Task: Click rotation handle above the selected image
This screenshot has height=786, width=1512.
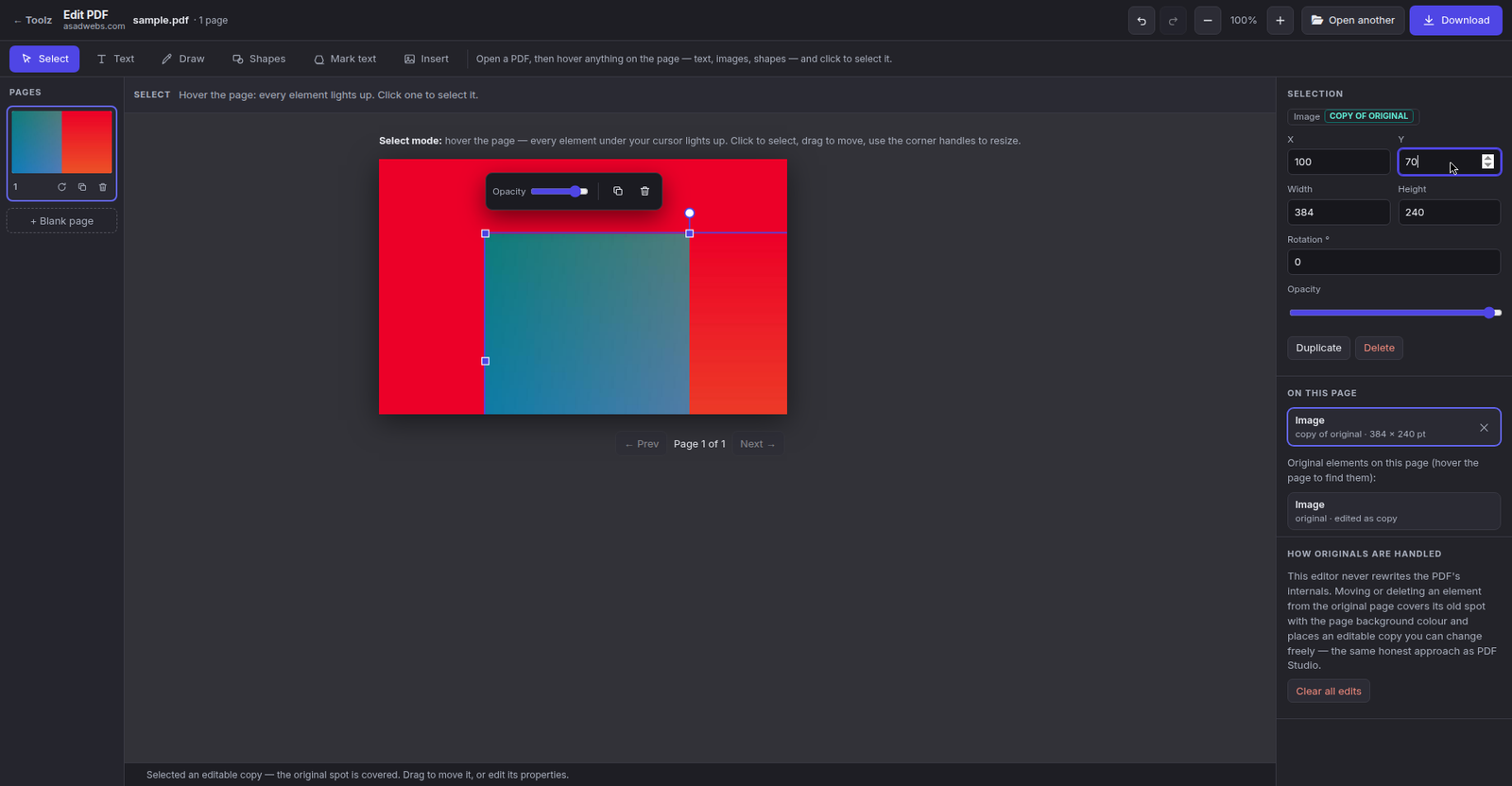Action: click(x=690, y=213)
